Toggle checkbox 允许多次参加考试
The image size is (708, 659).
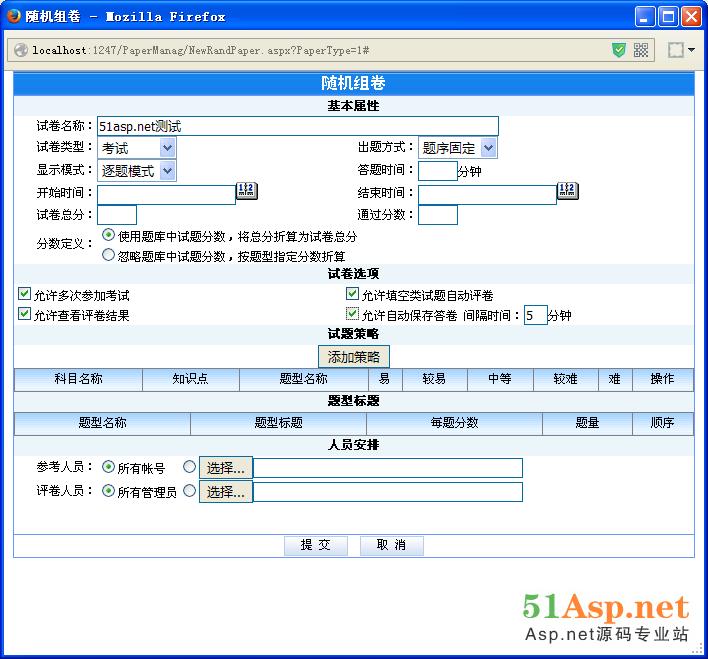(x=24, y=294)
